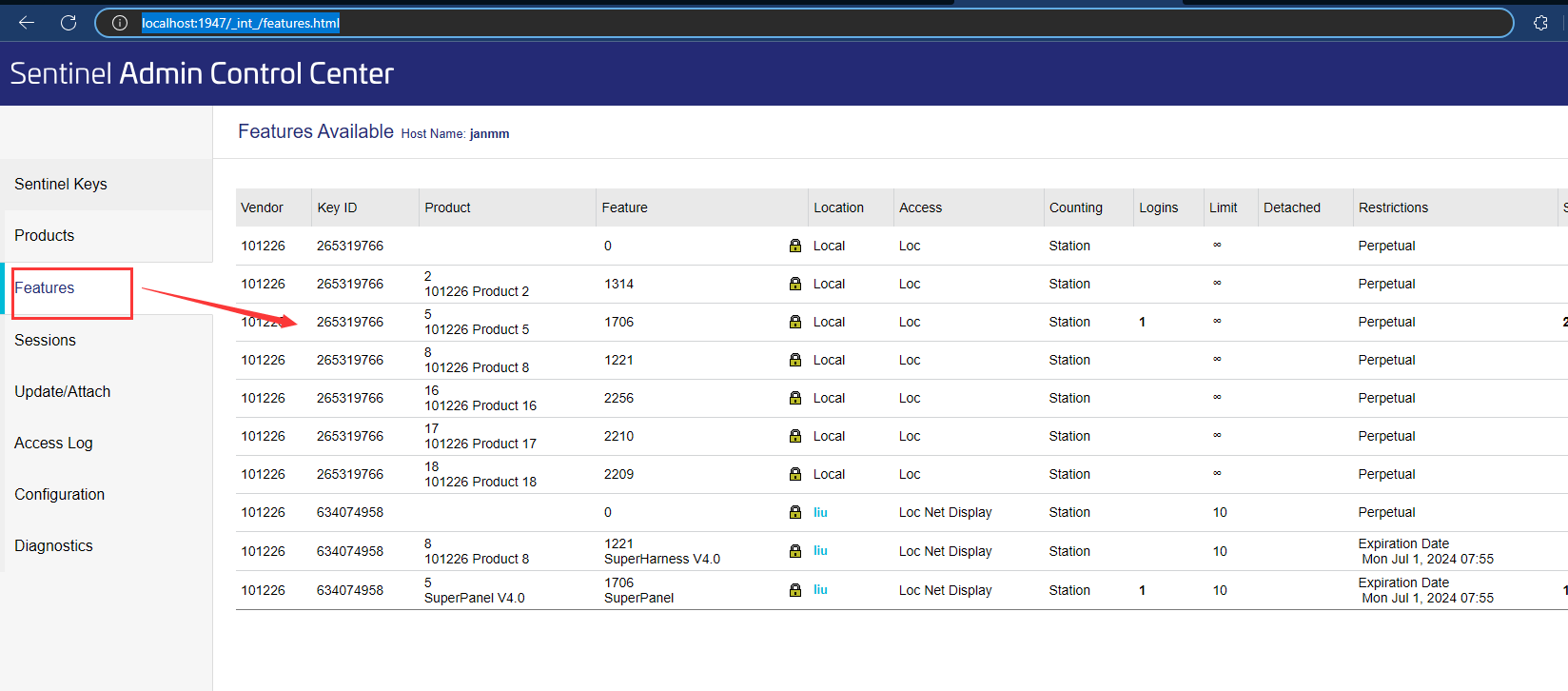Open Diagnostics from the sidebar
The width and height of the screenshot is (1568, 691).
coord(54,546)
